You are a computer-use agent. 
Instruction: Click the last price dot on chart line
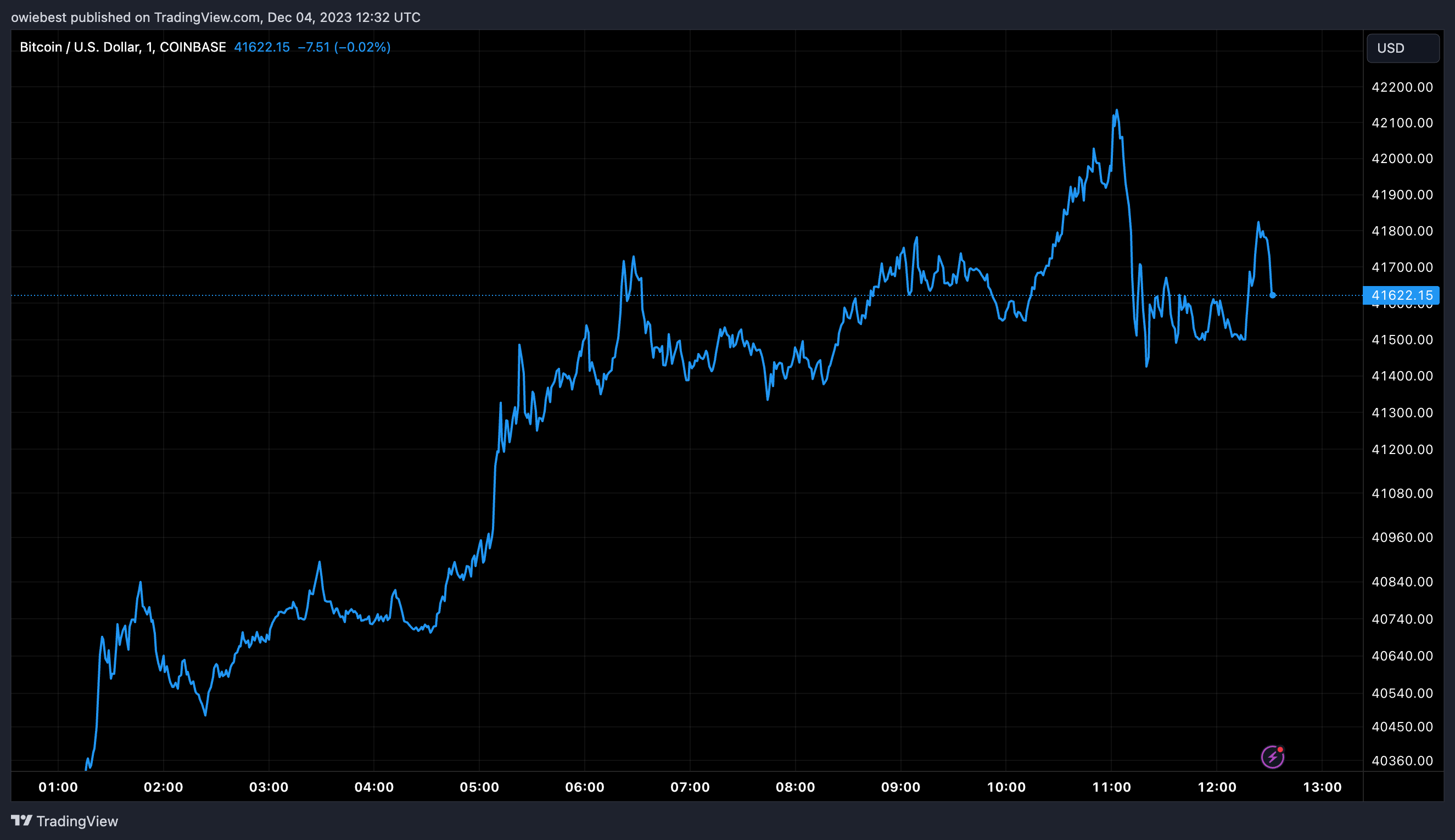pyautogui.click(x=1272, y=295)
